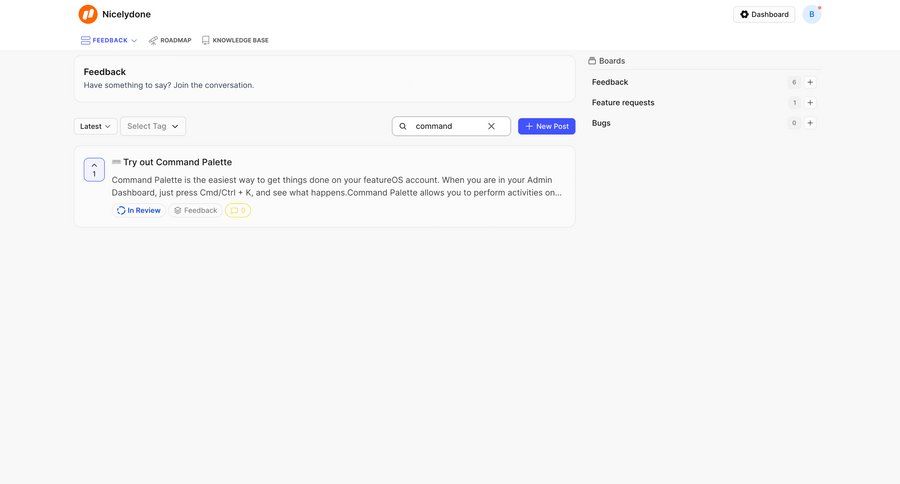Image resolution: width=900 pixels, height=484 pixels.
Task: Click the Feedback board count 6
Action: point(794,82)
